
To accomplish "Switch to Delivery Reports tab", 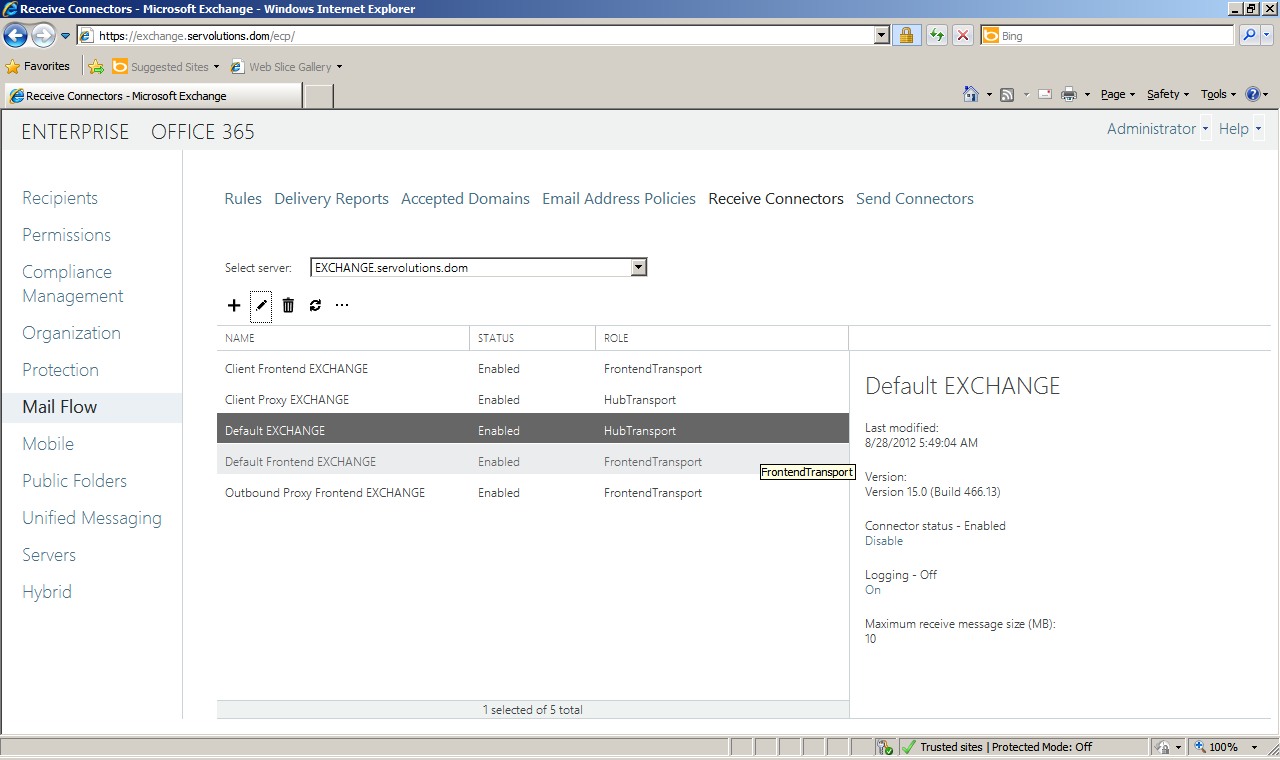I will point(331,199).
